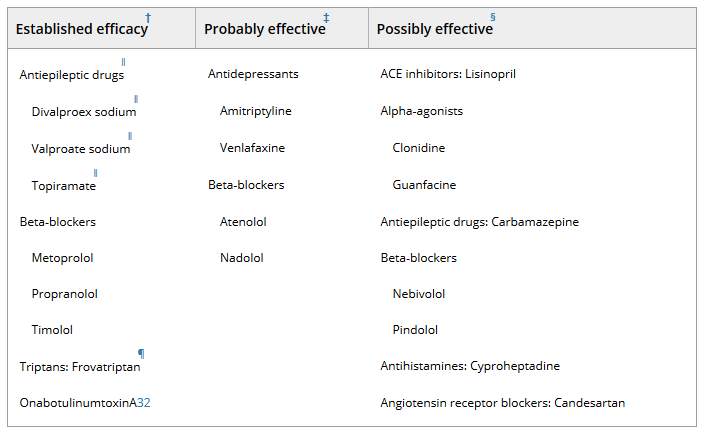Screen dimensions: 705x429
Task: Open the red footnote marker after Divalproex sodium
Action: [136, 99]
